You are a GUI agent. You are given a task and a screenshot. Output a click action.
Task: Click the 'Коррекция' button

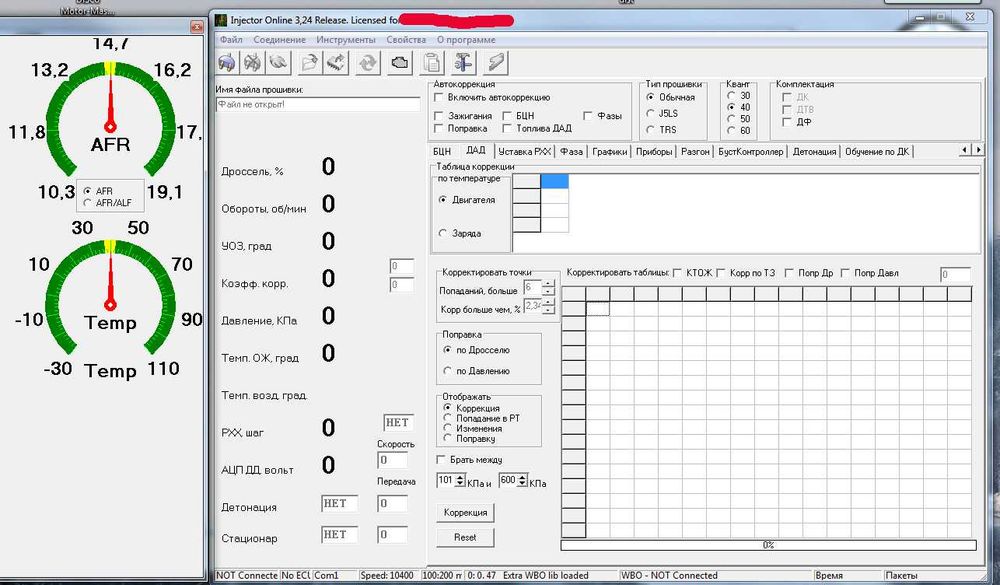click(465, 512)
